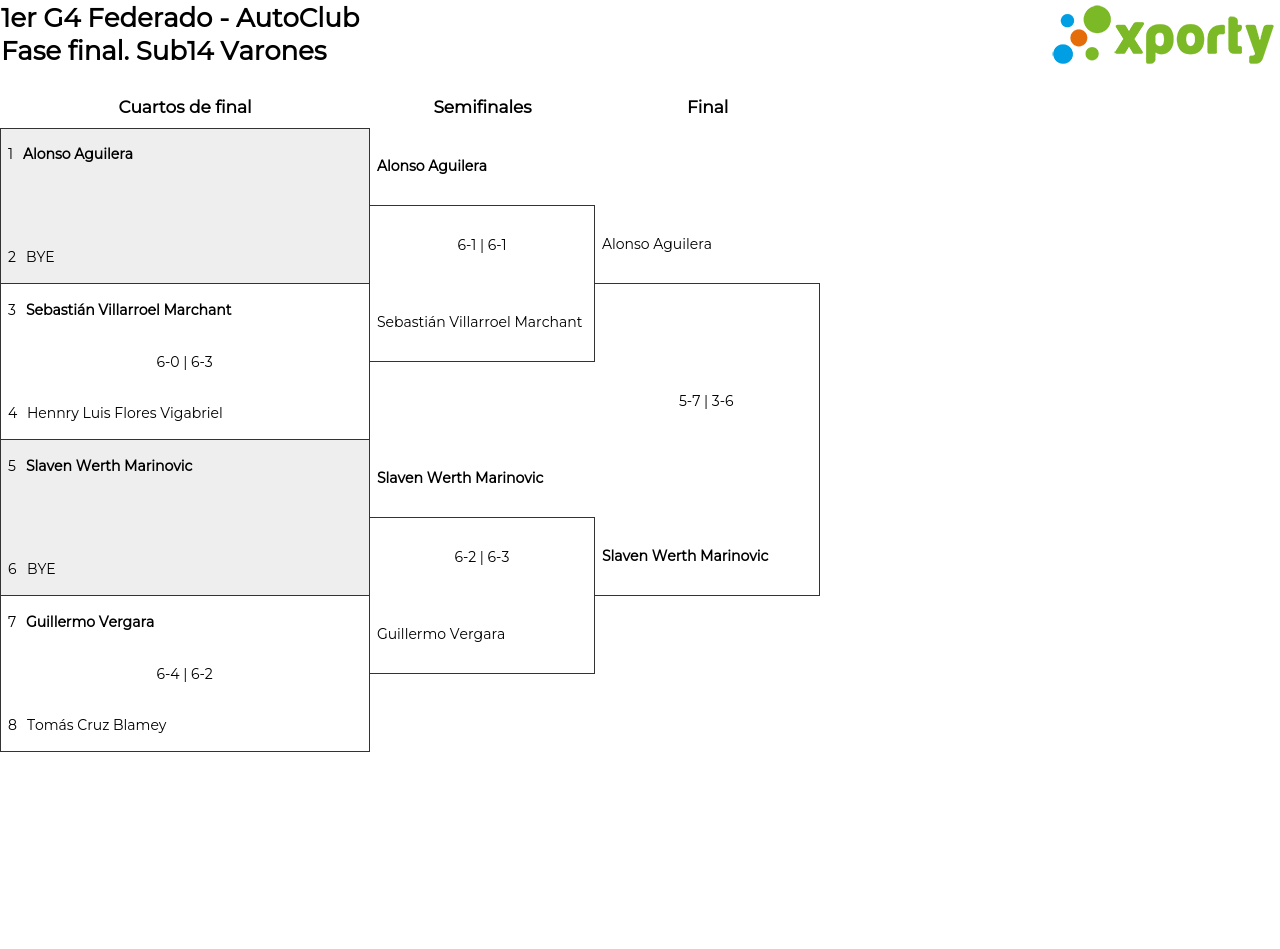This screenshot has width=1280, height=949.
Task: Click Tomás Cruz Blamey entry
Action: 96,725
